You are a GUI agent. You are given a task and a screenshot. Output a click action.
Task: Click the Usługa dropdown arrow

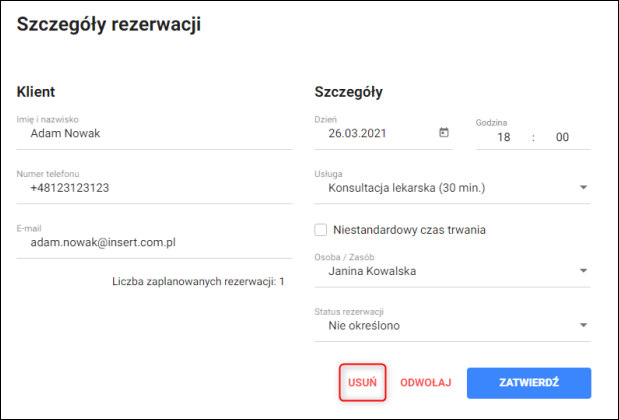coord(583,186)
